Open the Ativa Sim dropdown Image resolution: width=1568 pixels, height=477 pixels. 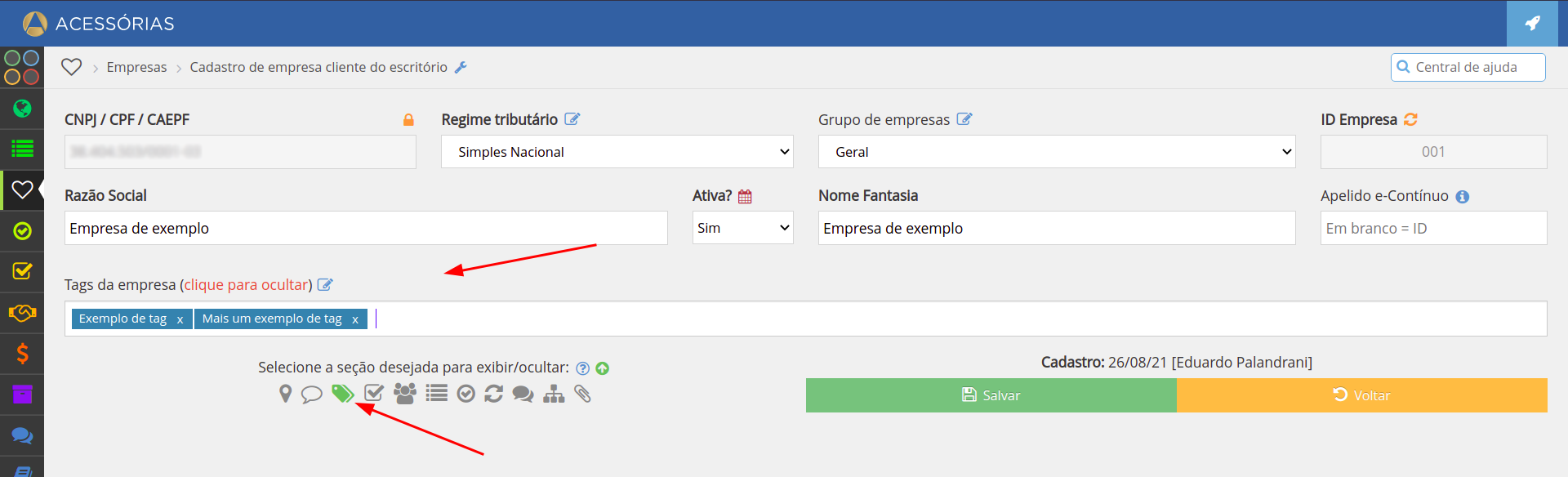pos(742,228)
